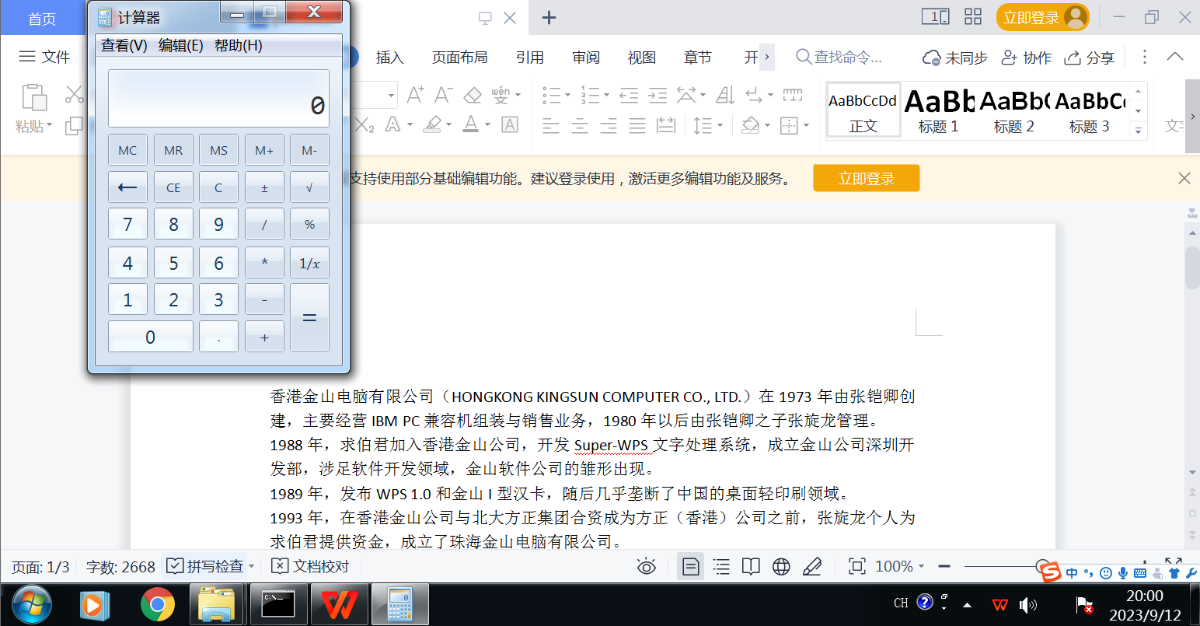Apply the 正文 style
Image resolution: width=1200 pixels, height=626 pixels.
[x=863, y=110]
